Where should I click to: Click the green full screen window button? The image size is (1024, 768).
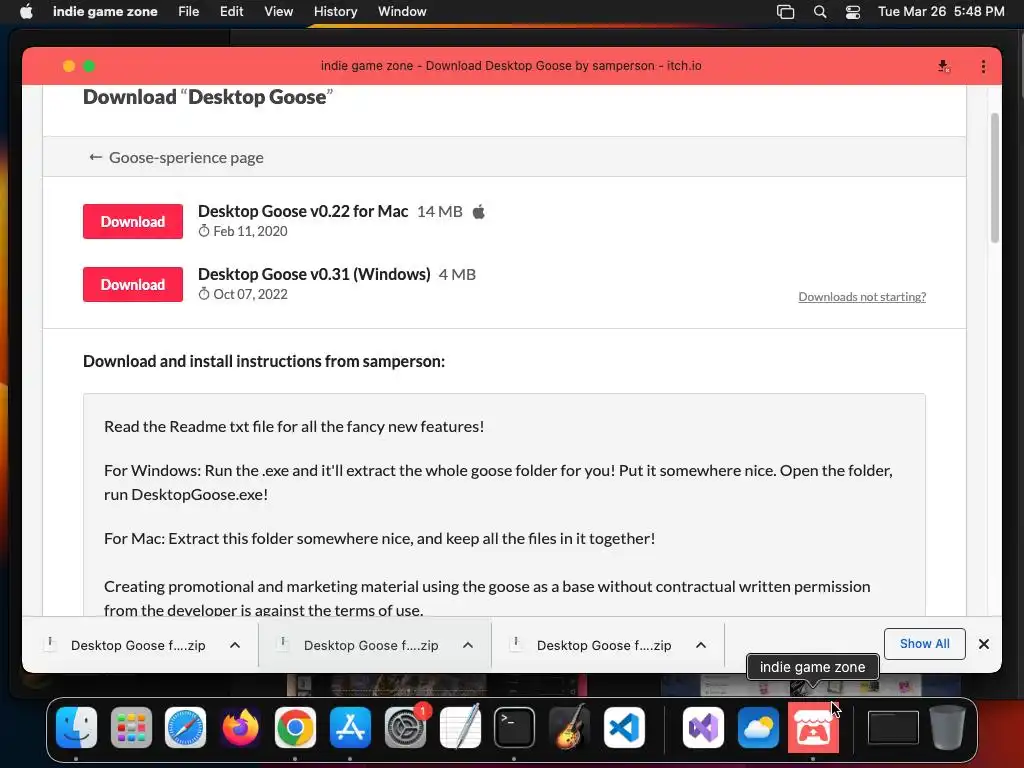coord(89,66)
